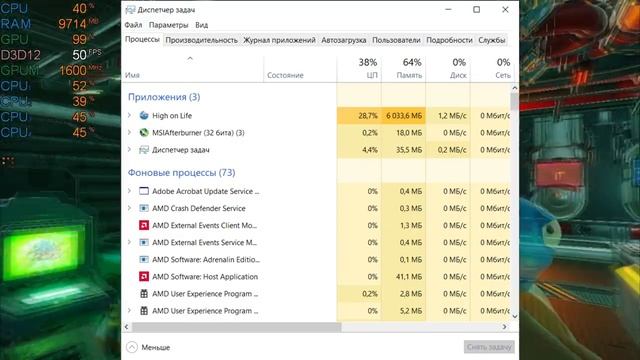Click the vertical scrollbar down arrow
This screenshot has height=360, width=640.
[514, 316]
